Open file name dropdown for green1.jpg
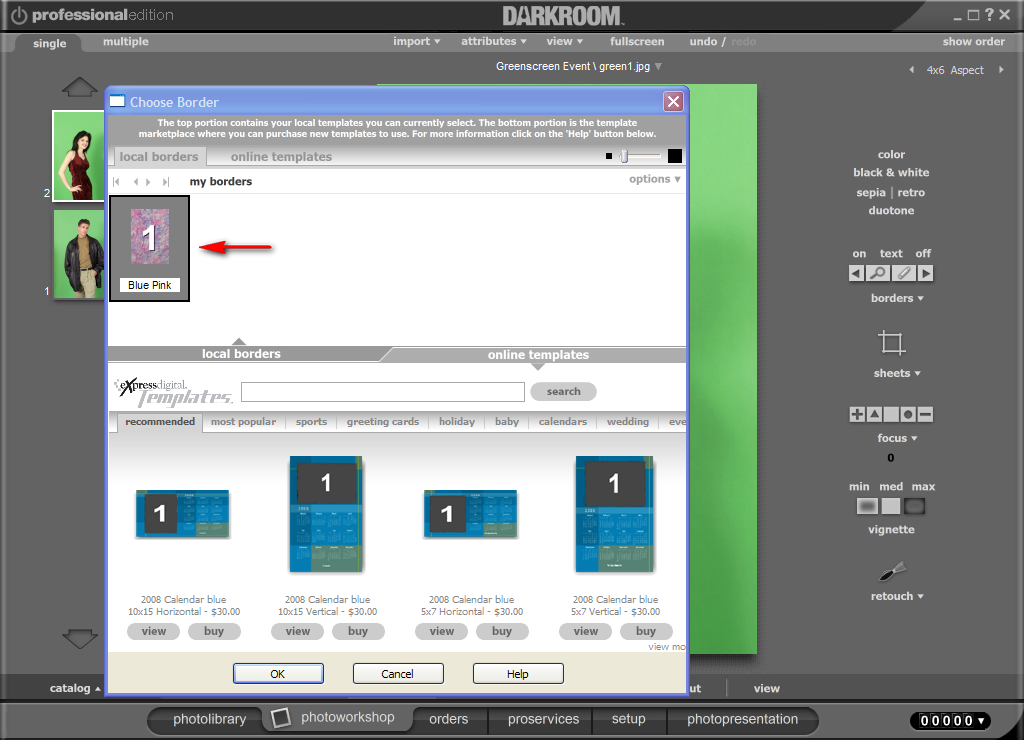Screen dimensions: 1024x740 (658, 67)
